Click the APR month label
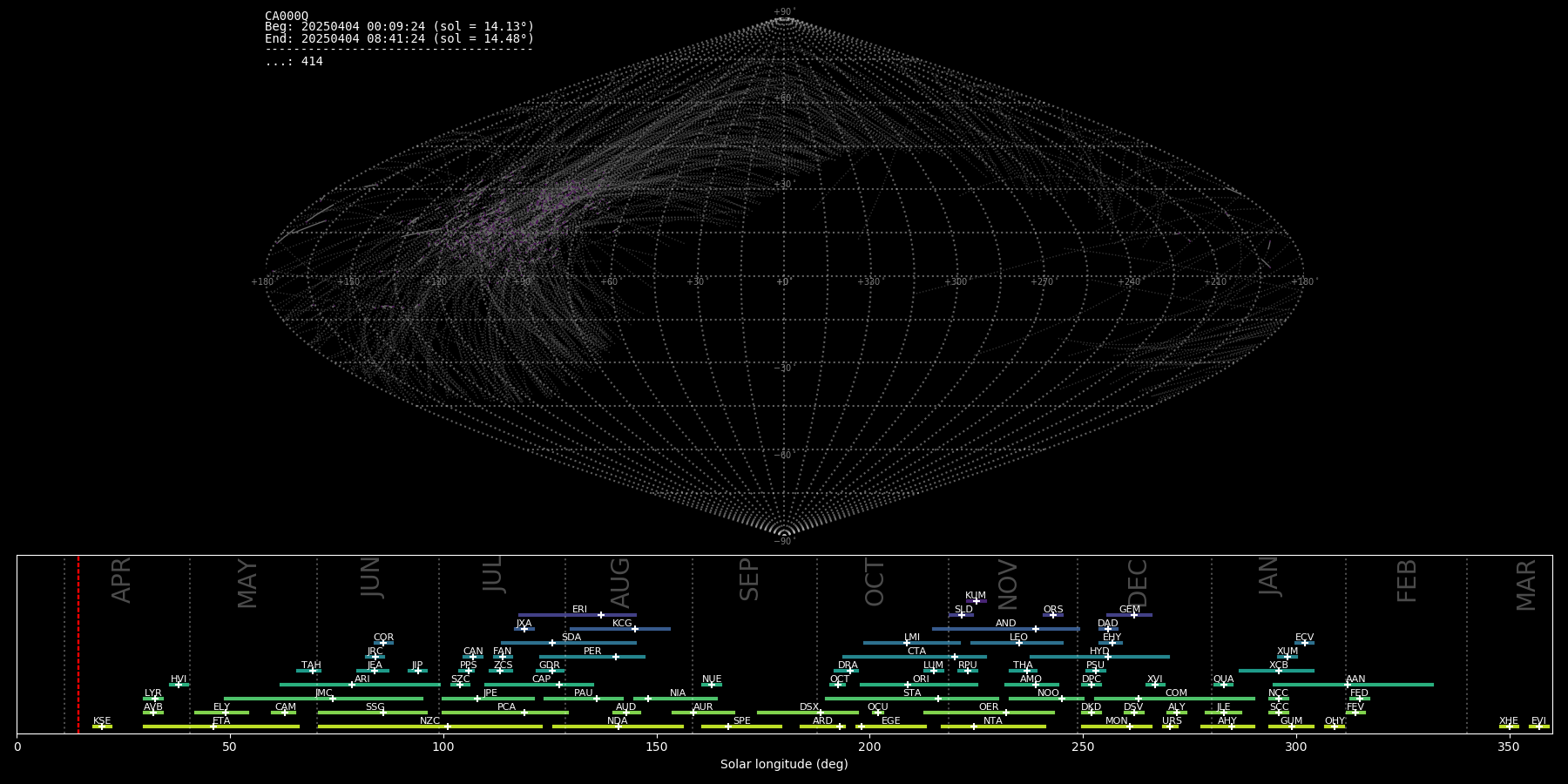This screenshot has width=1568, height=784. click(x=122, y=580)
